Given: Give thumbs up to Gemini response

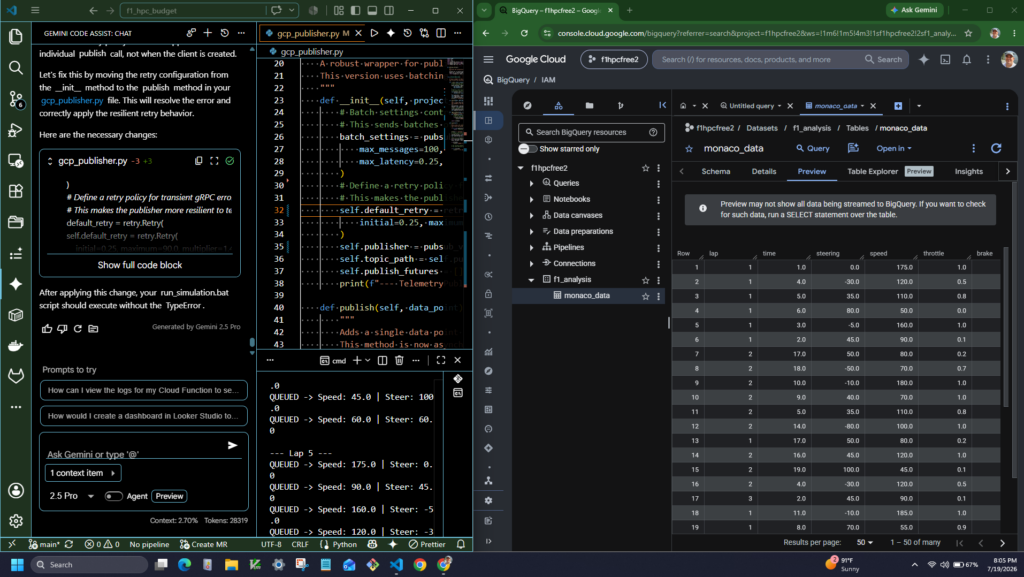Looking at the screenshot, I should 47,328.
